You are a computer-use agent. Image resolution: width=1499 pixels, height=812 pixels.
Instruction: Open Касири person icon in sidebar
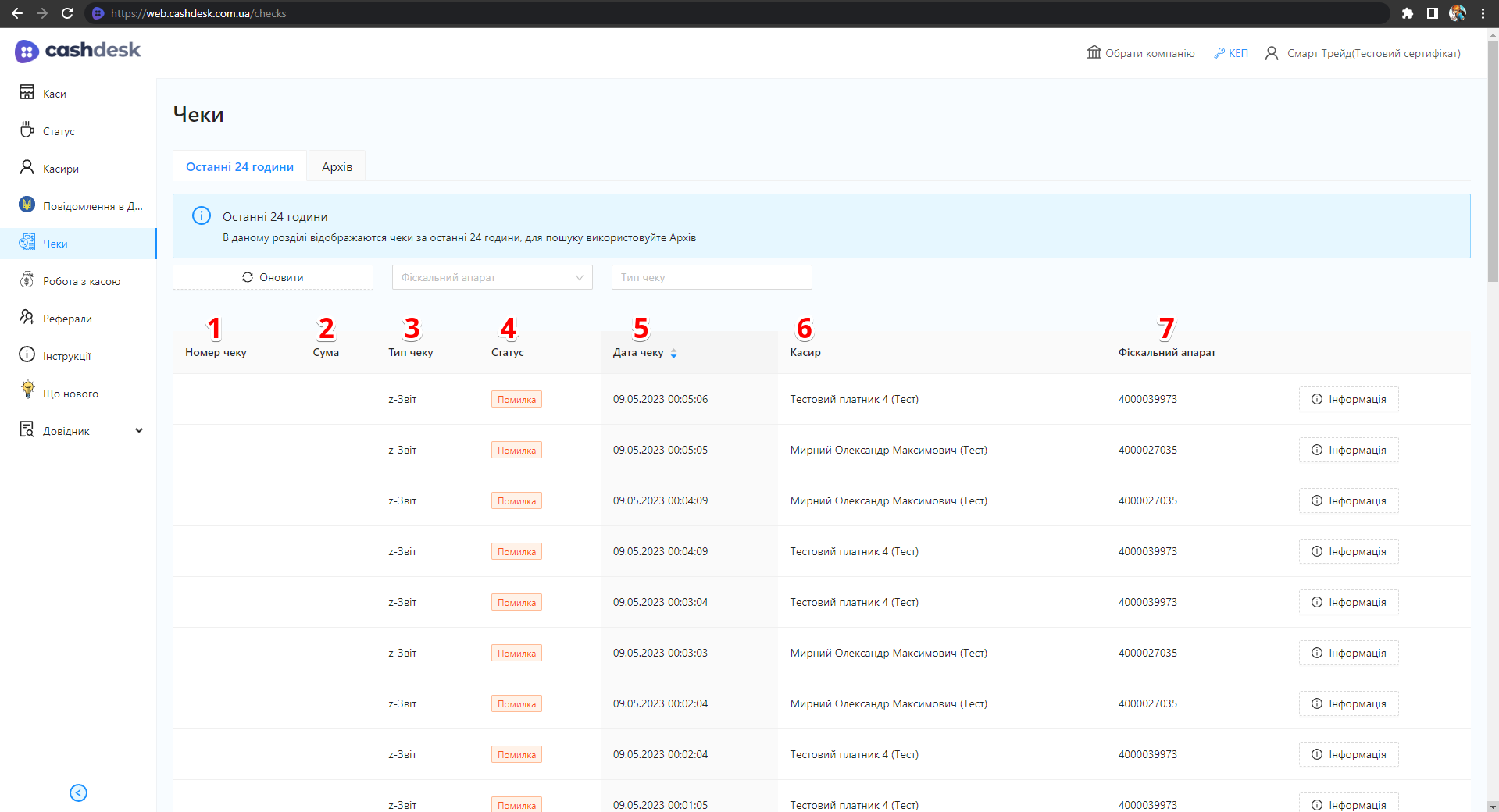coord(27,167)
